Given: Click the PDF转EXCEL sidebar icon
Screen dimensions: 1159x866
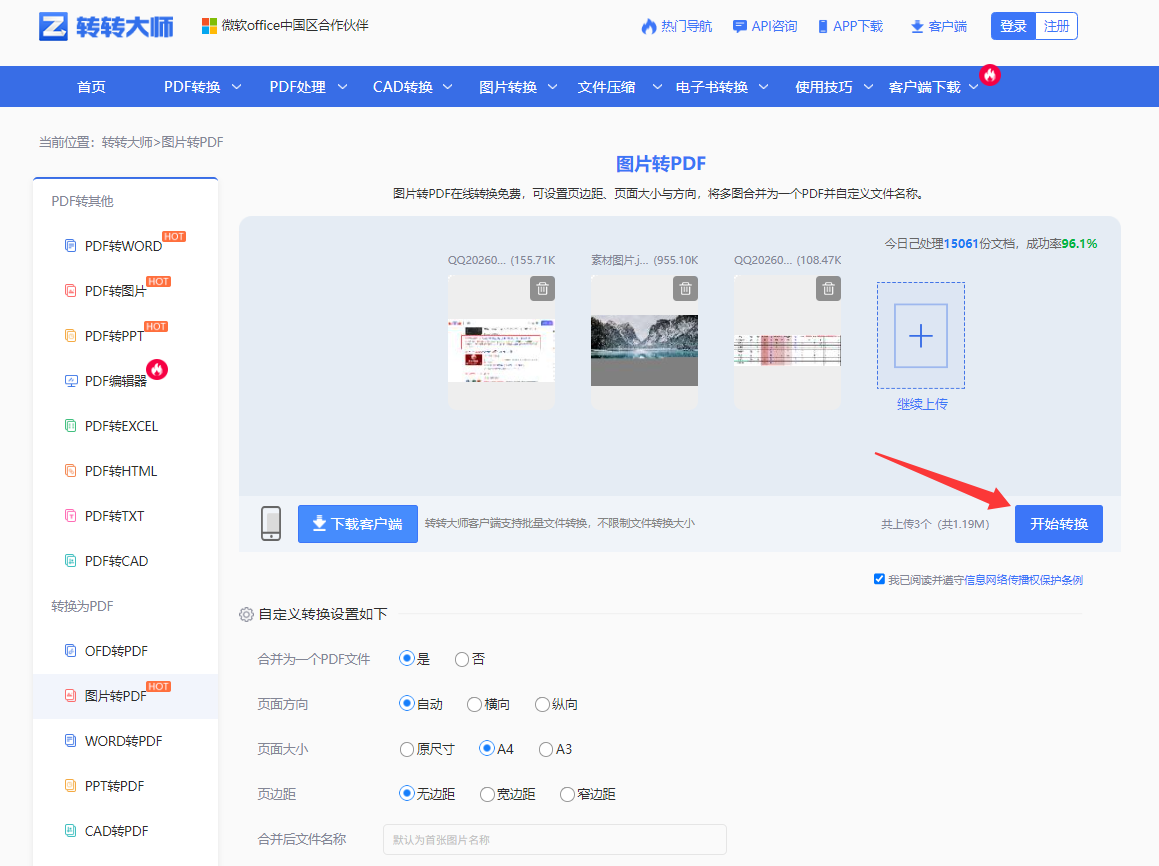Looking at the screenshot, I should coord(70,426).
